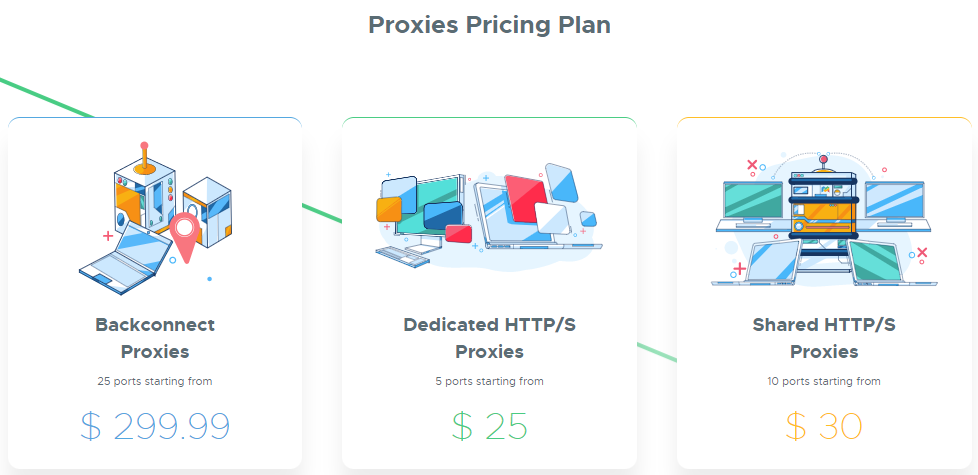
Task: Open the Shared HTTP/S Proxies title
Action: tap(824, 338)
